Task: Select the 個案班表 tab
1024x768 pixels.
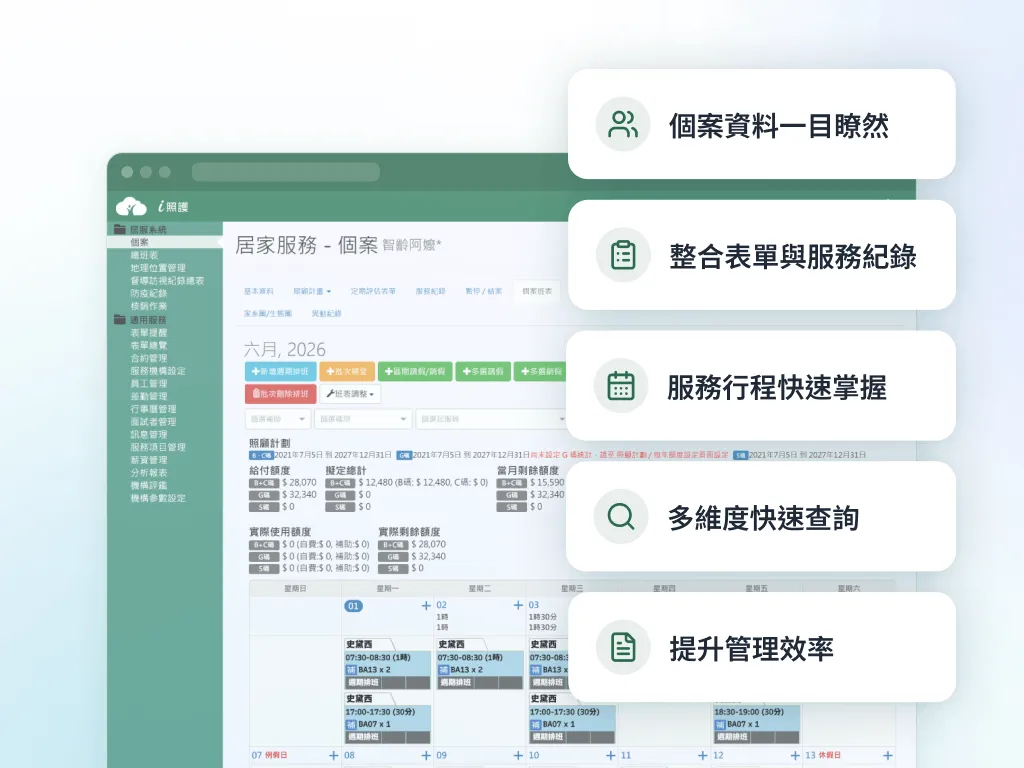Action: [537, 291]
